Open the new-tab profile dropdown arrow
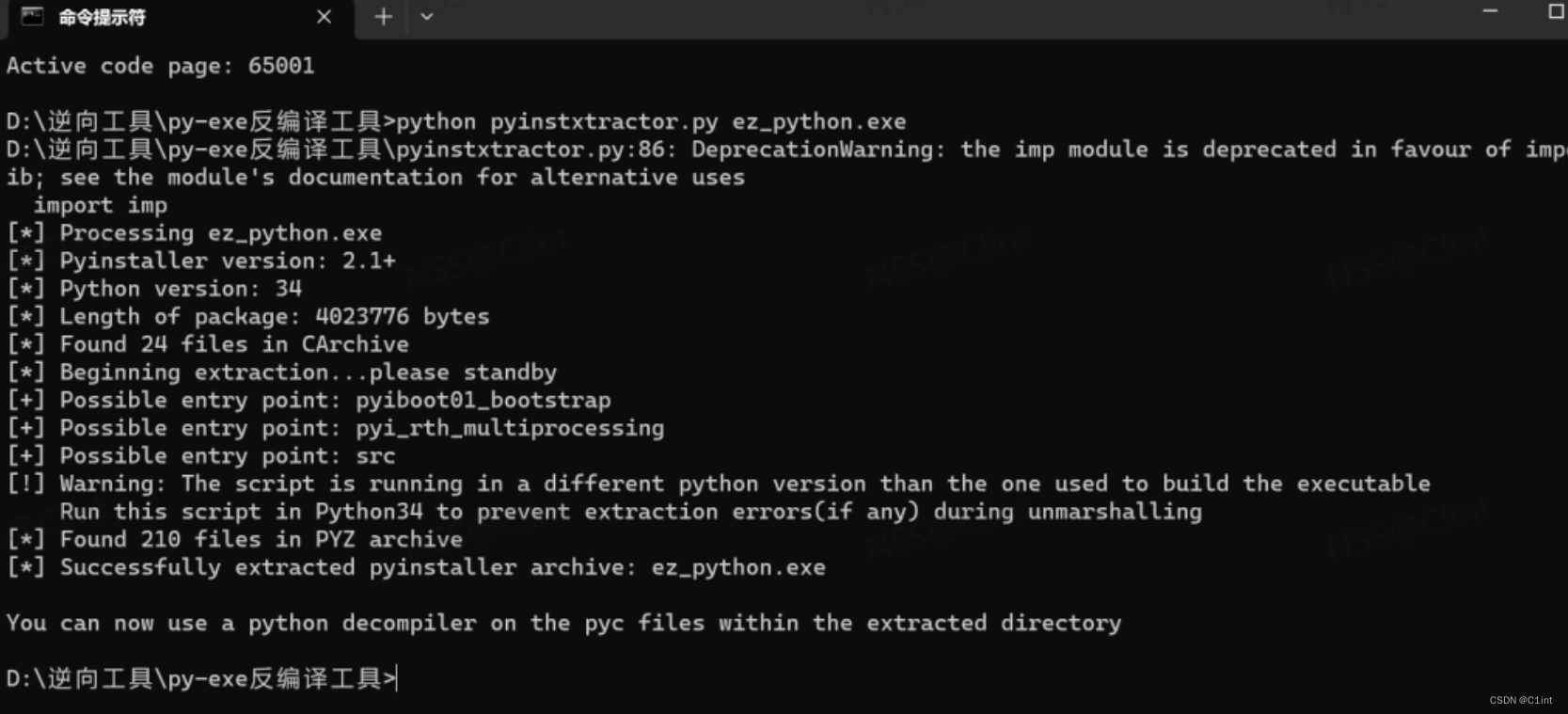 pos(426,17)
